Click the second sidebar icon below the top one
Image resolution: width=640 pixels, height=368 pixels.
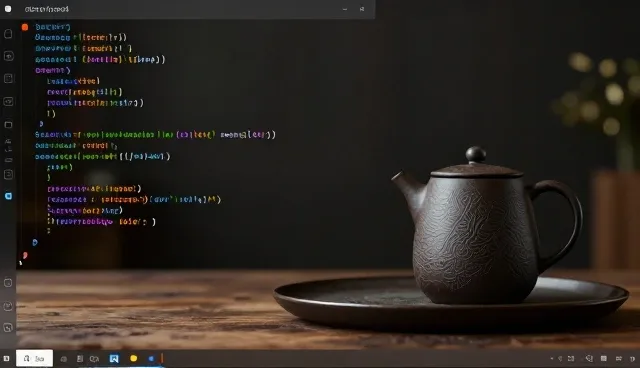coord(8,56)
